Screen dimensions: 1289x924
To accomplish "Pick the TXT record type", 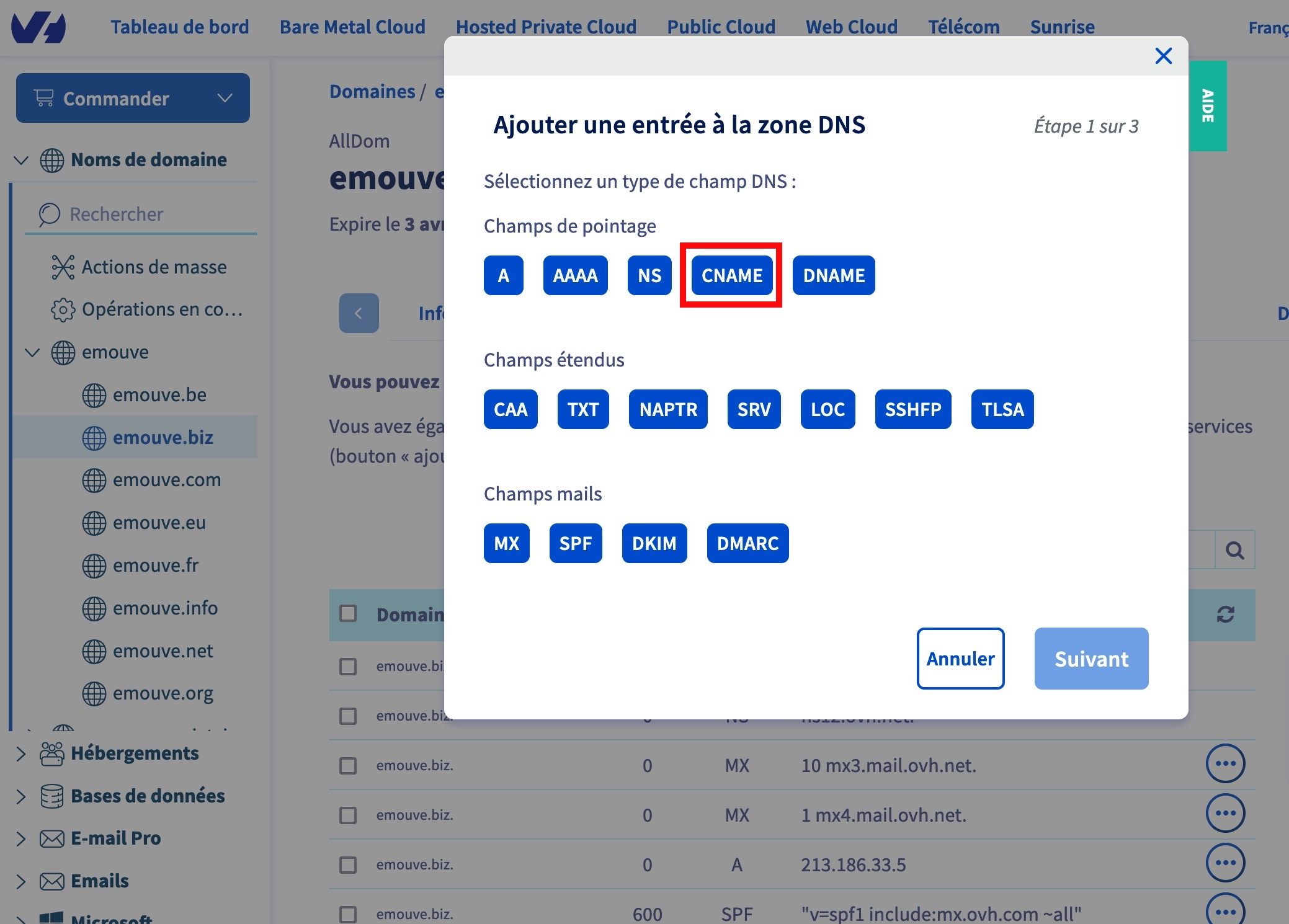I will coord(582,409).
